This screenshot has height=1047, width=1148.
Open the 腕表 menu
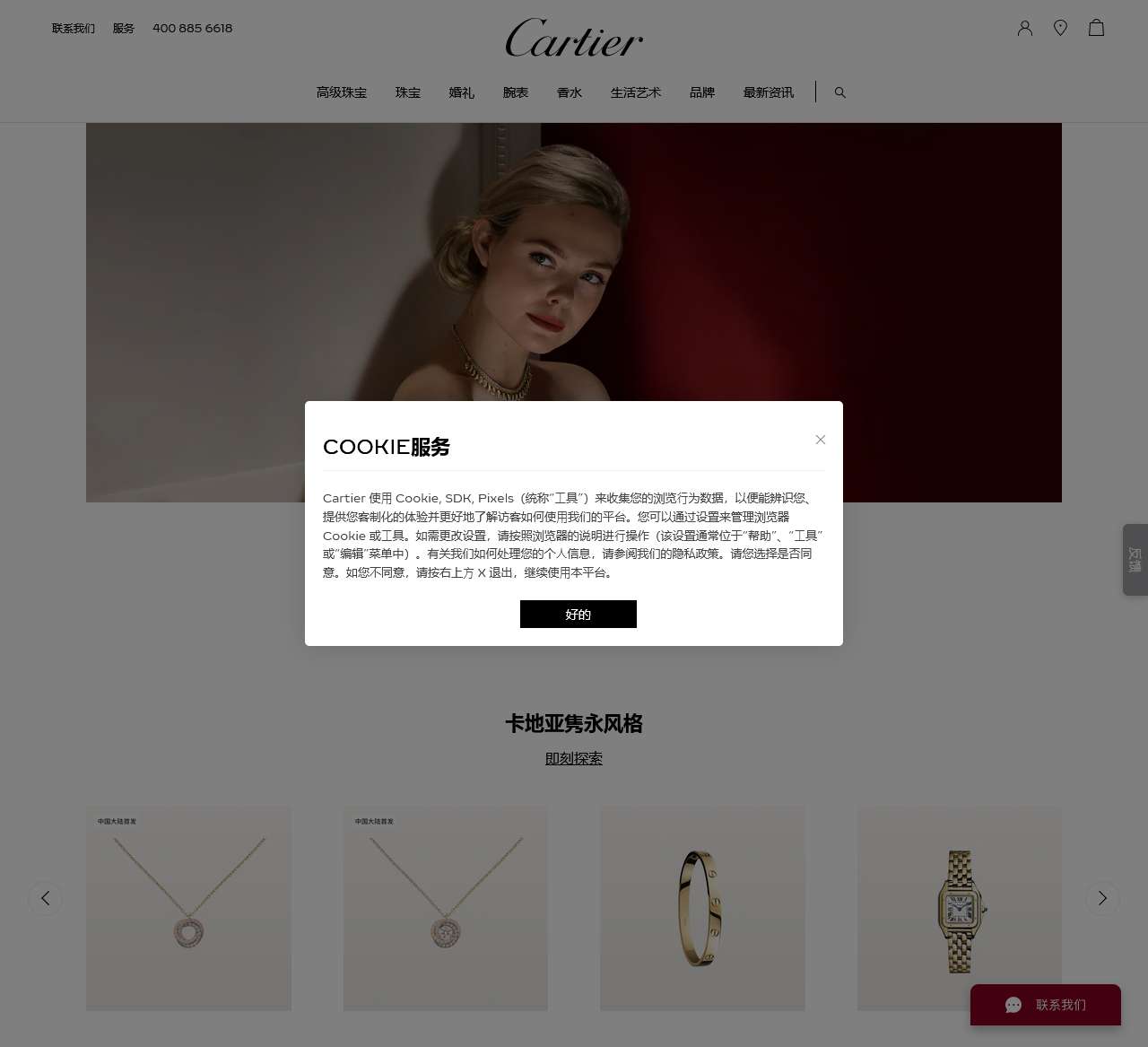(x=516, y=92)
